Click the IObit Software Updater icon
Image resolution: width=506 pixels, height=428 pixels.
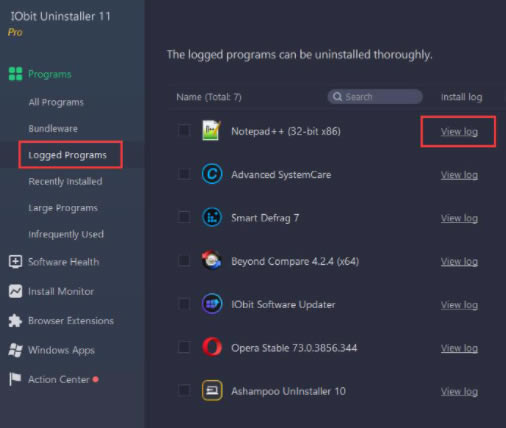click(212, 304)
